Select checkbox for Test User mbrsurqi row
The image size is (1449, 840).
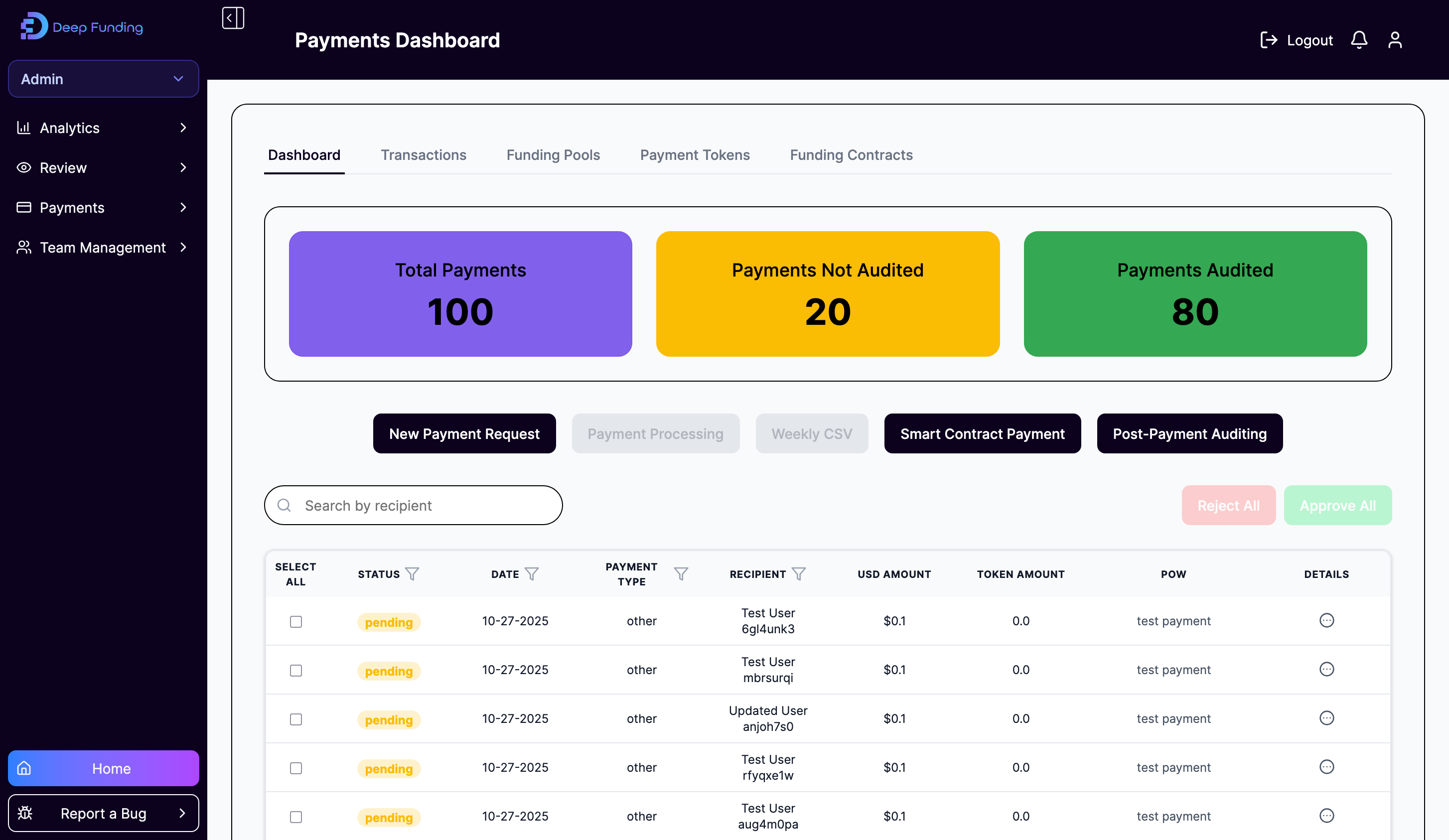pos(295,671)
